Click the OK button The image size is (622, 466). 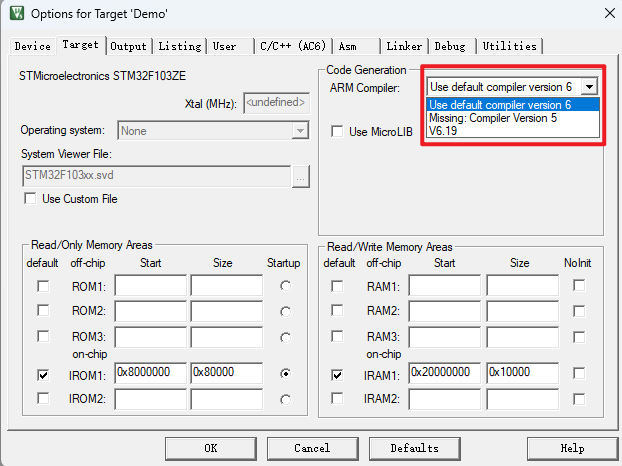210,448
